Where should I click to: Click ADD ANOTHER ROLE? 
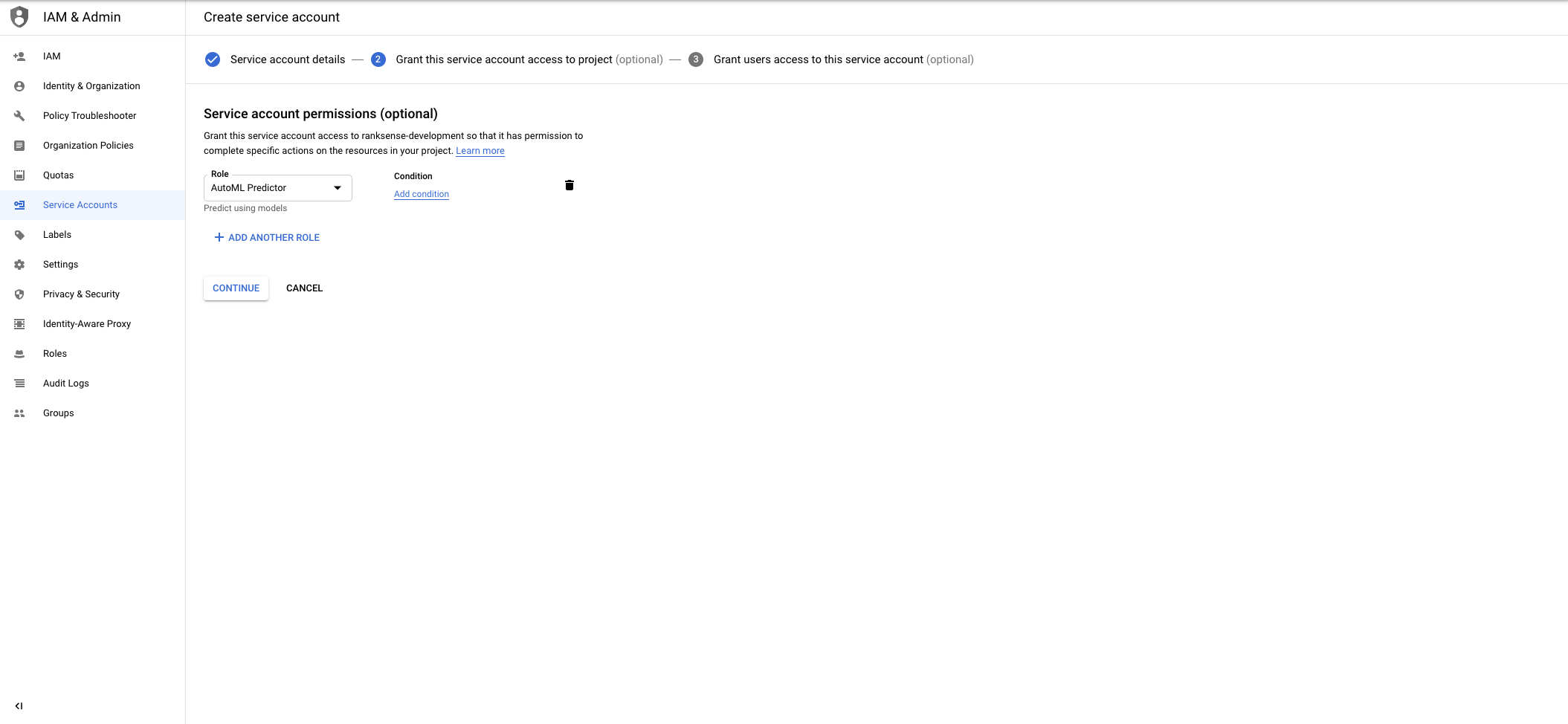[x=267, y=238]
